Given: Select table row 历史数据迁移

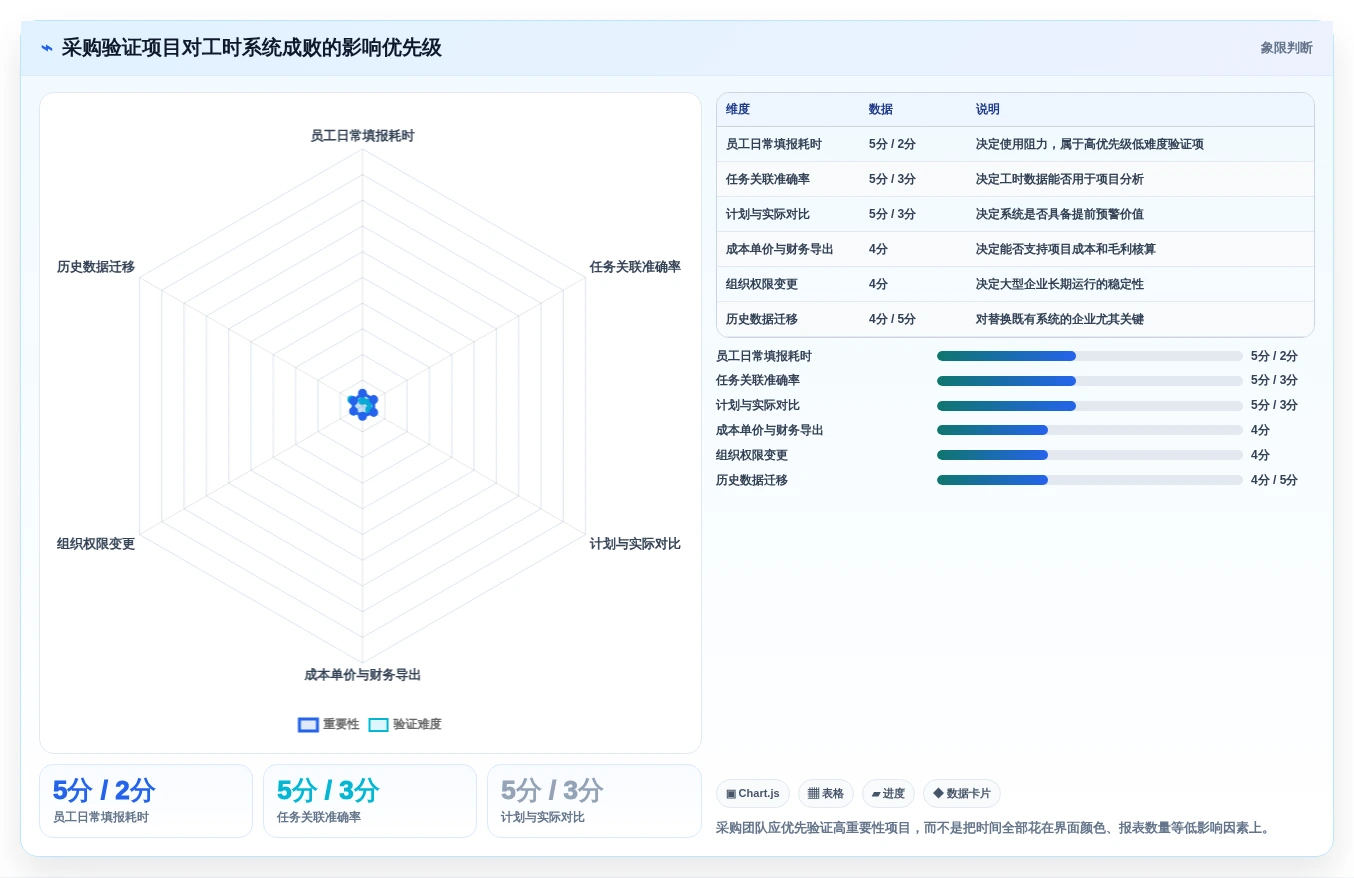Looking at the screenshot, I should coord(1015,319).
